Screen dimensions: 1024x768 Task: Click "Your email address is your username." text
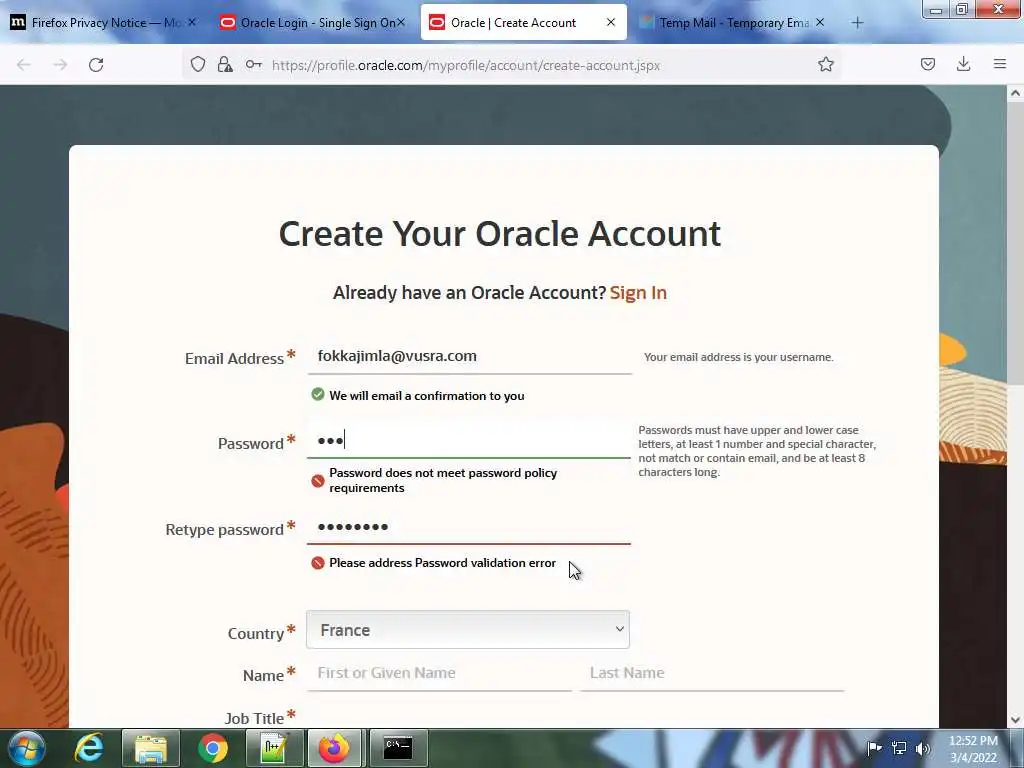pos(739,357)
